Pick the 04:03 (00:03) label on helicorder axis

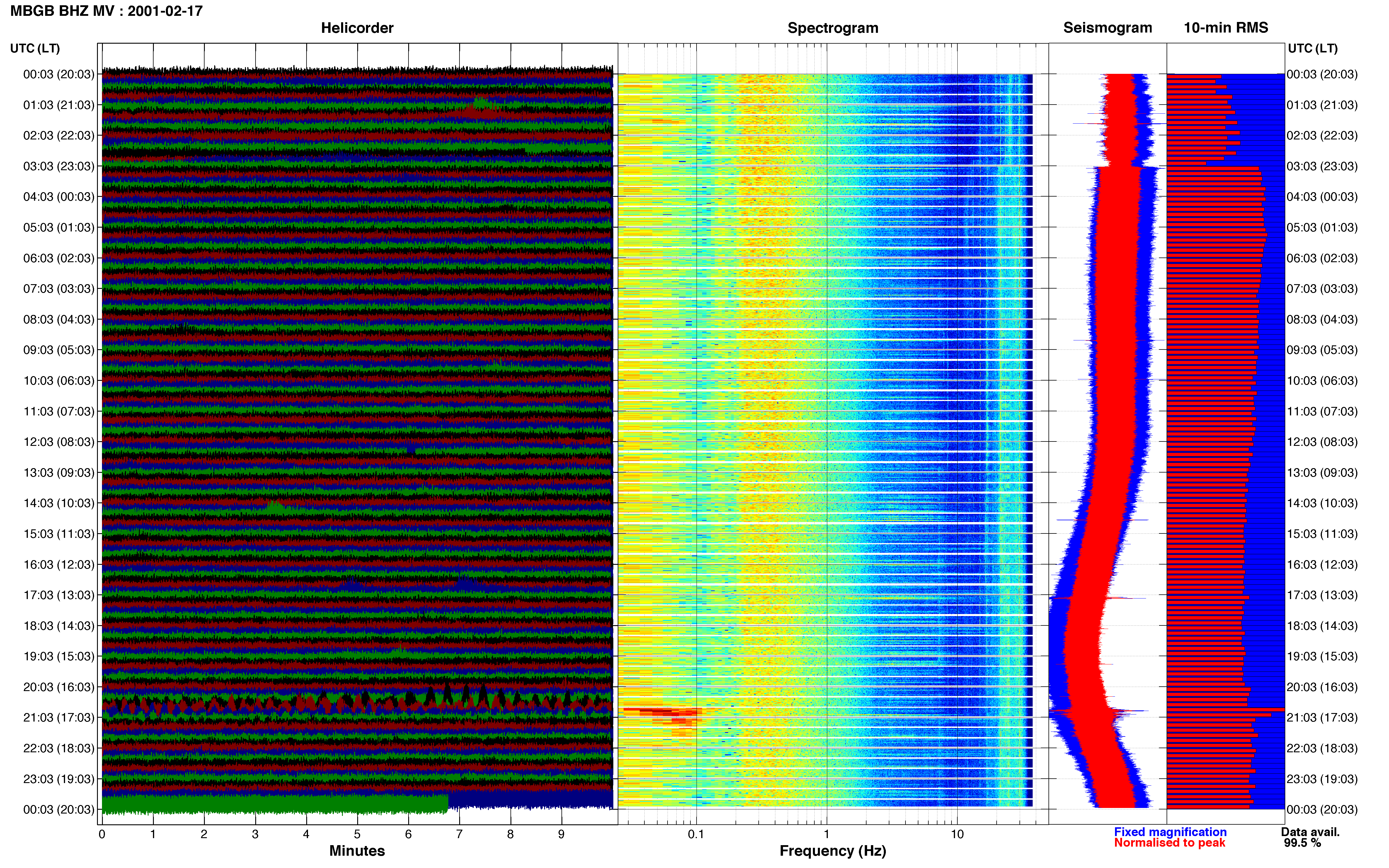click(59, 197)
